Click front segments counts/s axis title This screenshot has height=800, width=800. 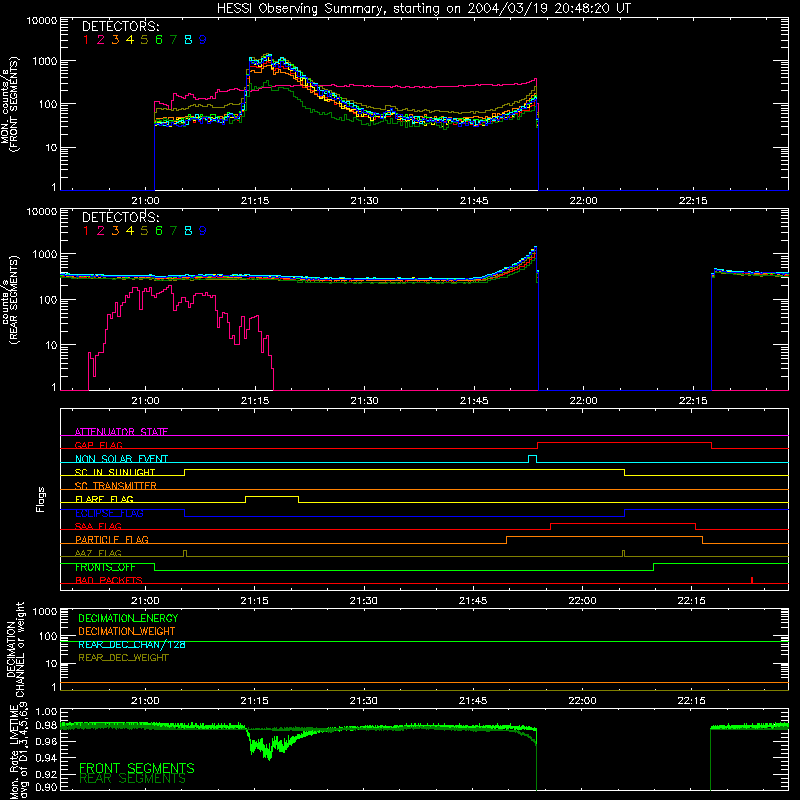[x=10, y=104]
